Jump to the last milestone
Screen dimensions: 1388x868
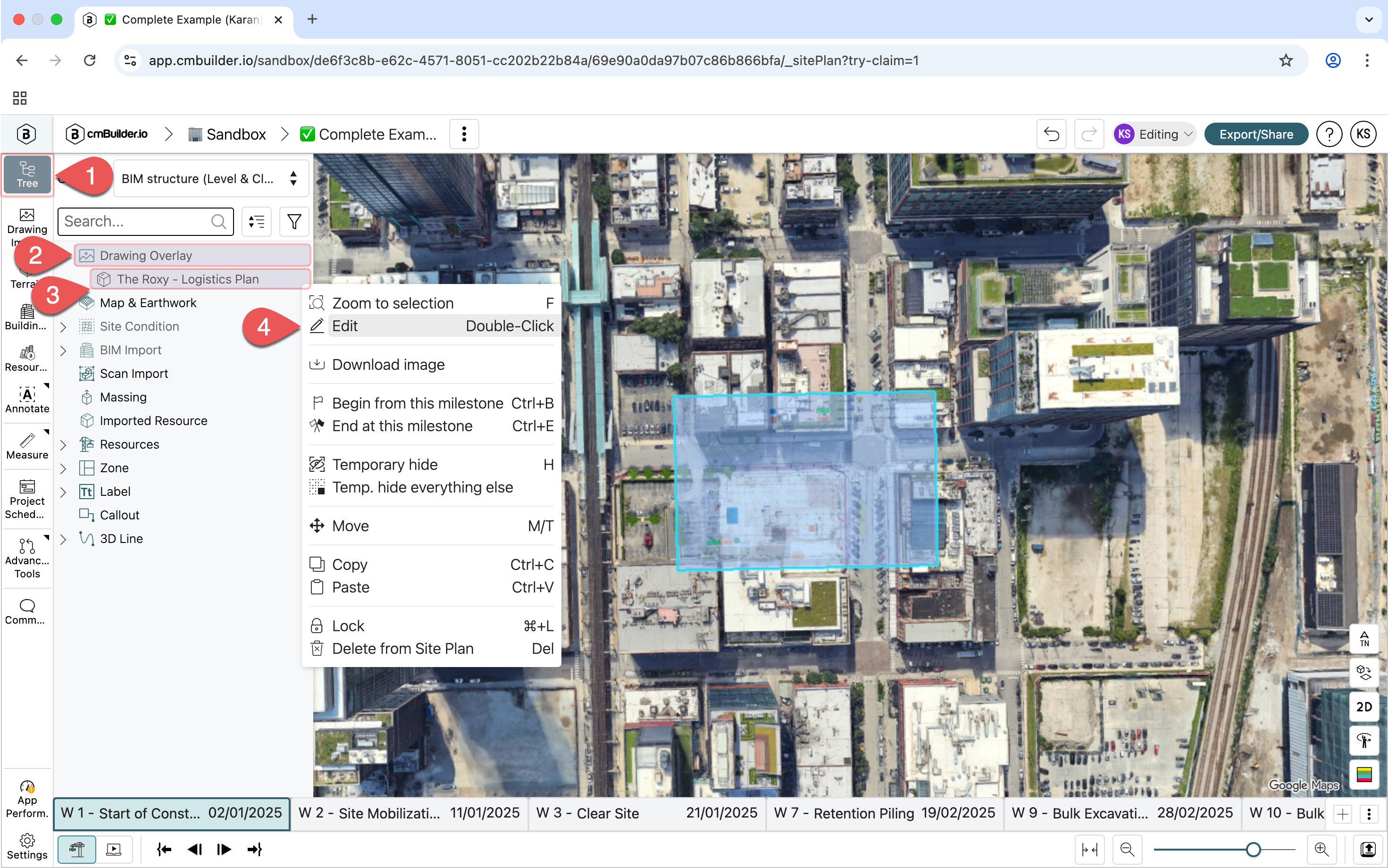click(x=254, y=849)
